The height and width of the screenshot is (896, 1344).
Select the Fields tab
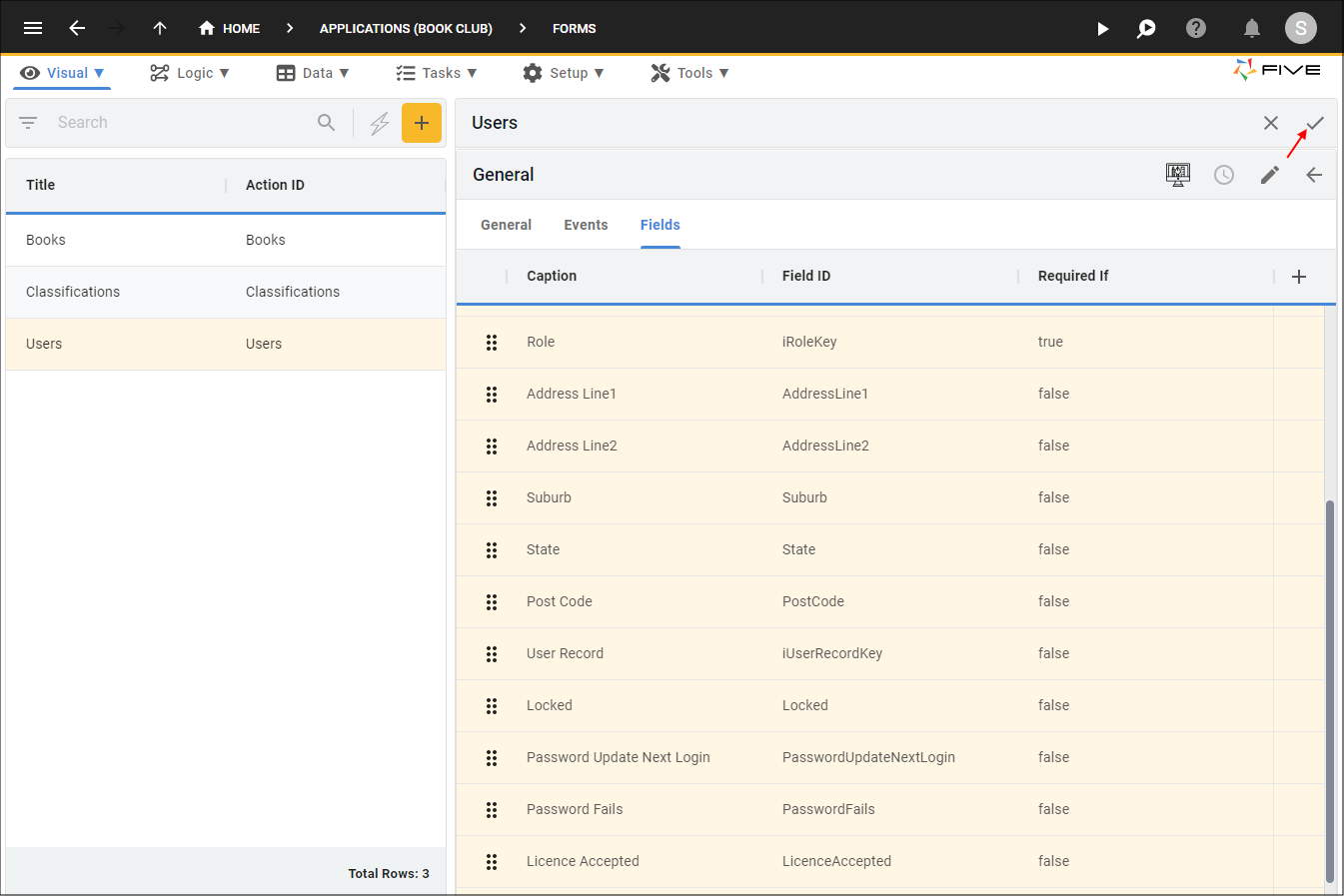pos(660,225)
